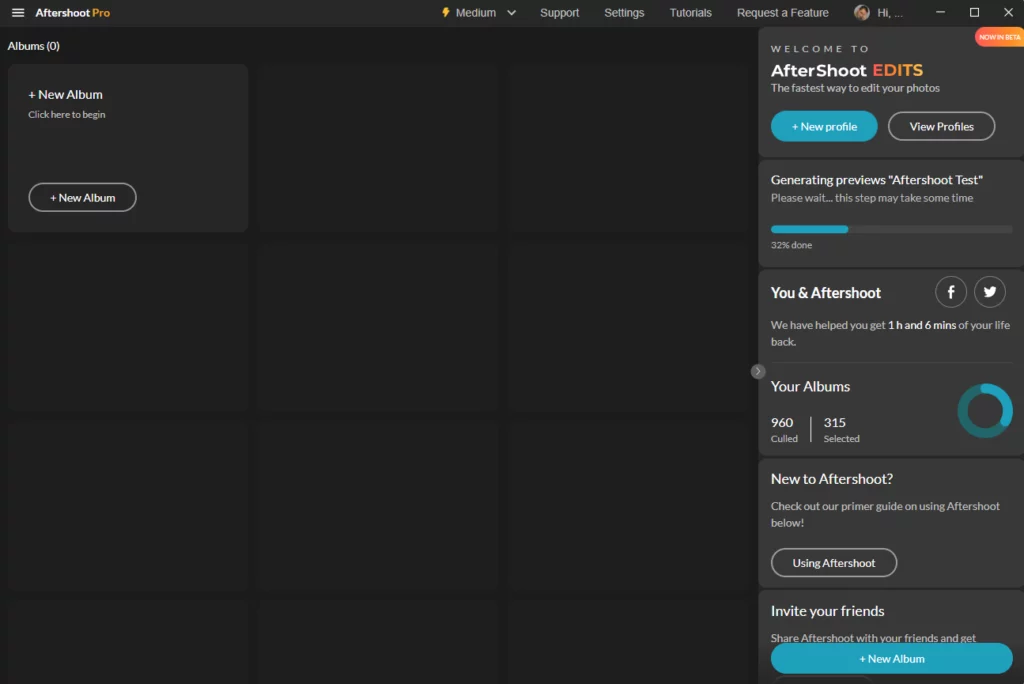Click the Aftershoot Pro app title
The height and width of the screenshot is (684, 1024).
[x=72, y=12]
